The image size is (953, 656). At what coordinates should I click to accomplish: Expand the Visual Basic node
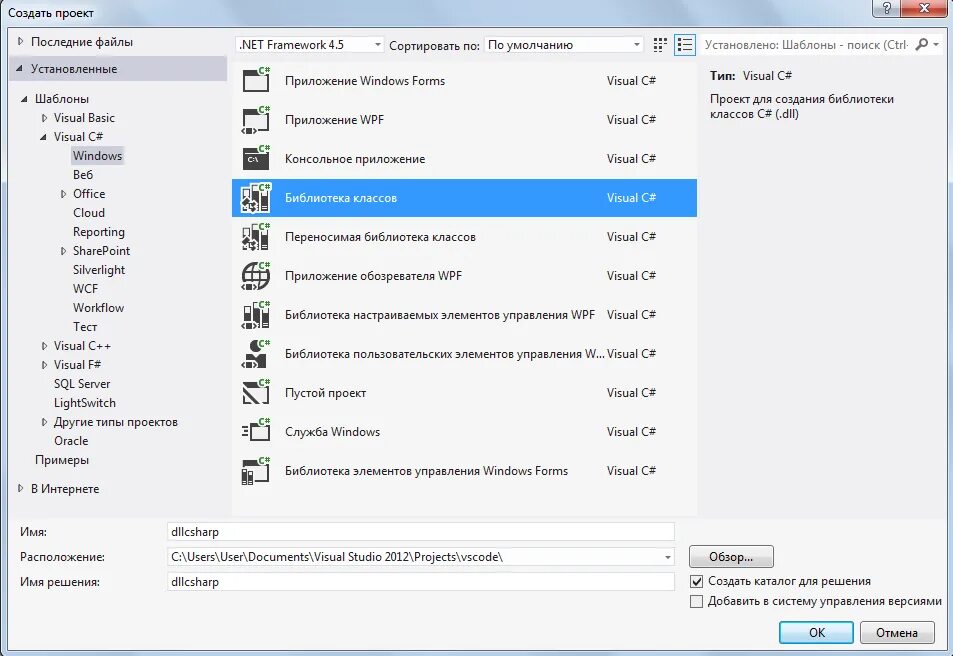(x=44, y=118)
